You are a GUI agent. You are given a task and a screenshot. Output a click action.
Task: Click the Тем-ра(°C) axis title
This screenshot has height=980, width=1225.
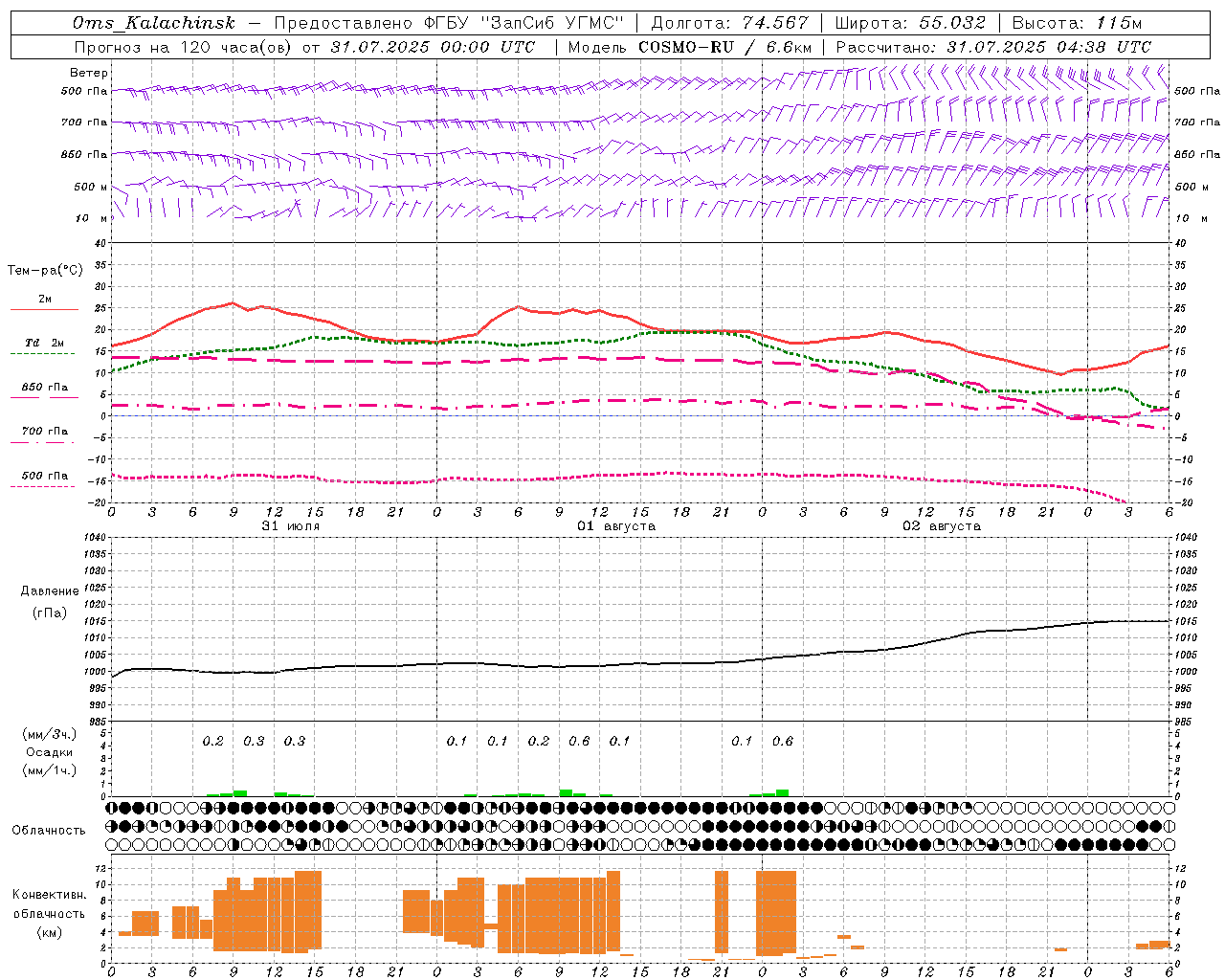[45, 271]
